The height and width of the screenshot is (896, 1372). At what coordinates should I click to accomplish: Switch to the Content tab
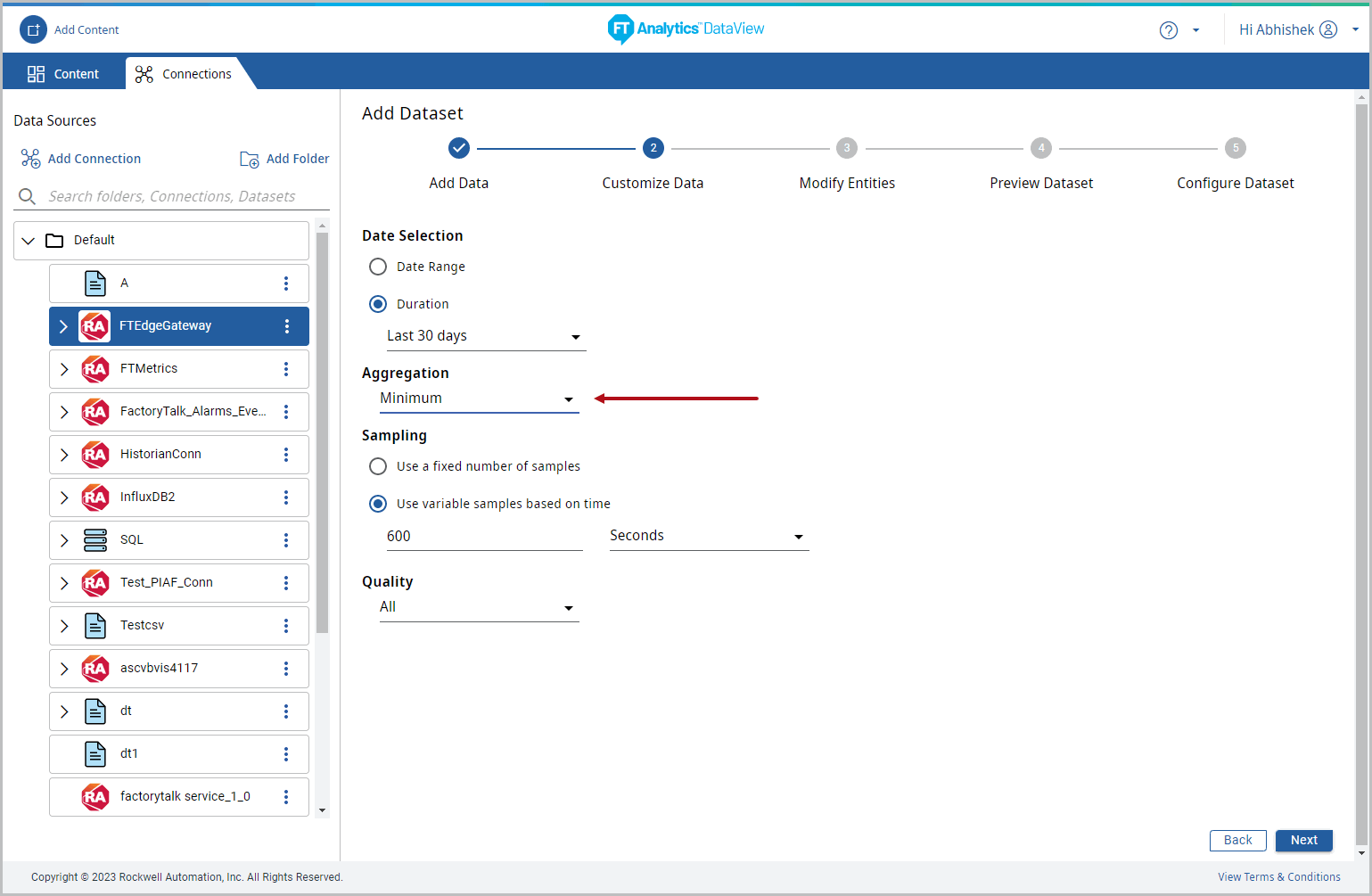[64, 74]
